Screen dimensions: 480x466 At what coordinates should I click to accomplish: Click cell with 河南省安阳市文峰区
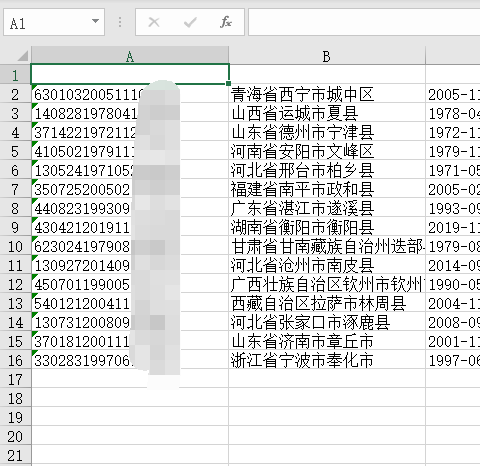[x=327, y=150]
